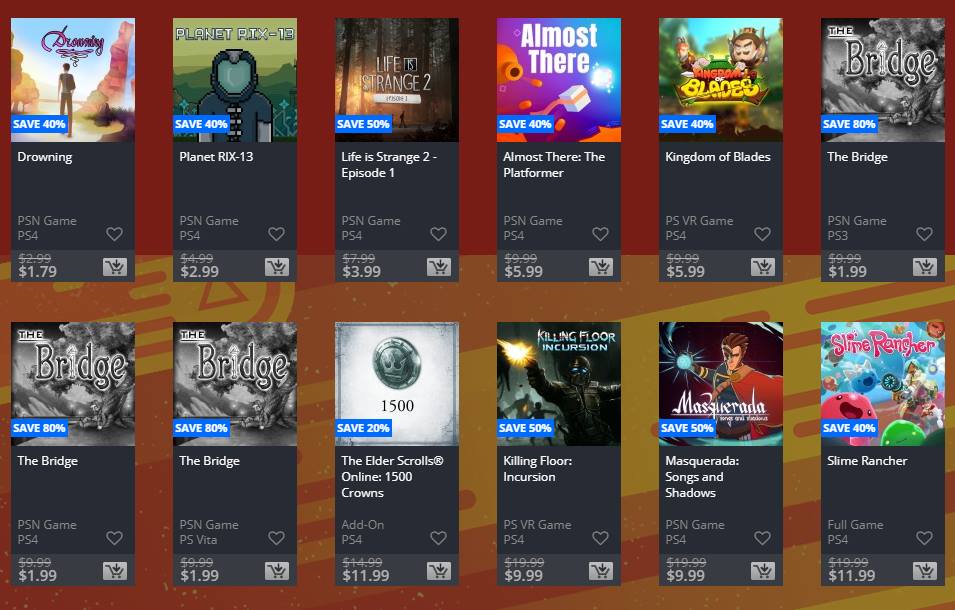
Task: Wishlist Drowning with heart icon
Action: (x=115, y=234)
